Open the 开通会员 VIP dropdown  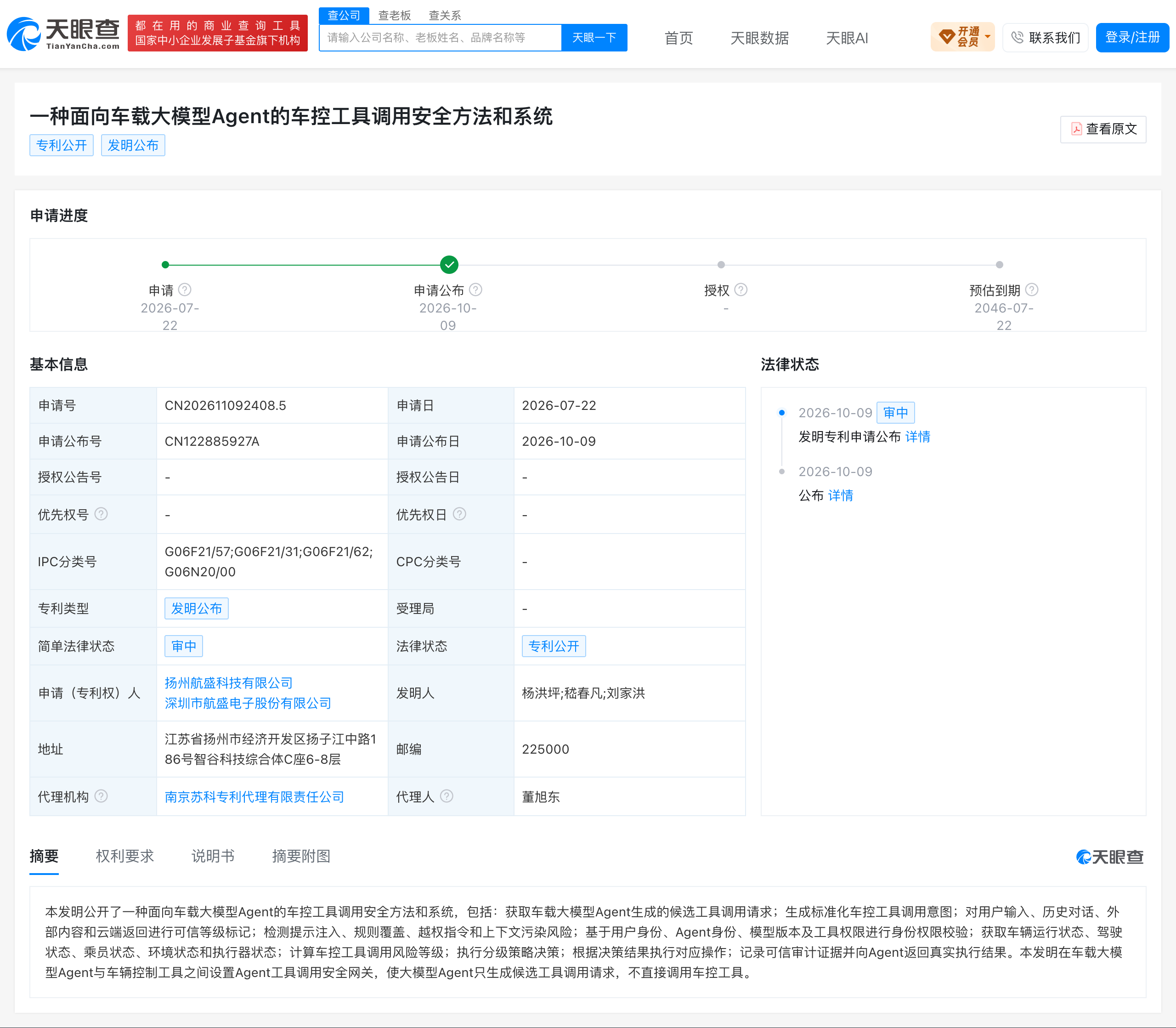(962, 37)
